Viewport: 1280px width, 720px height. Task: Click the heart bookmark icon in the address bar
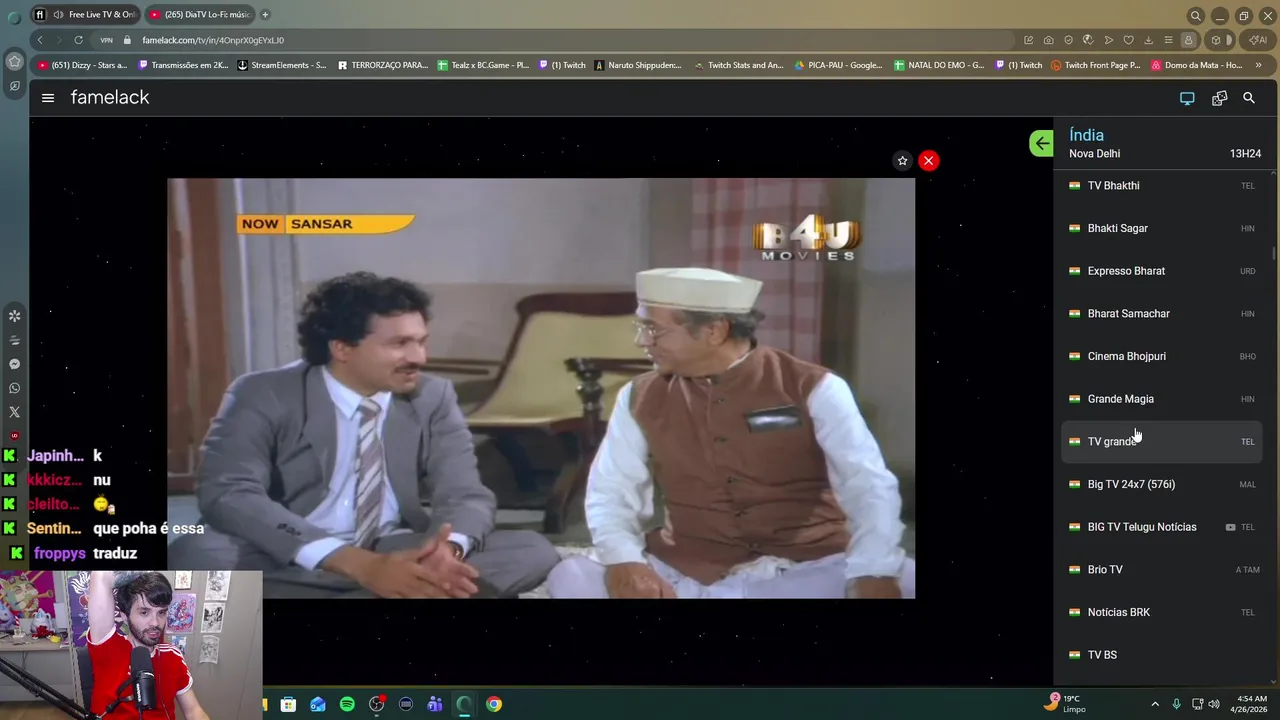point(1128,40)
